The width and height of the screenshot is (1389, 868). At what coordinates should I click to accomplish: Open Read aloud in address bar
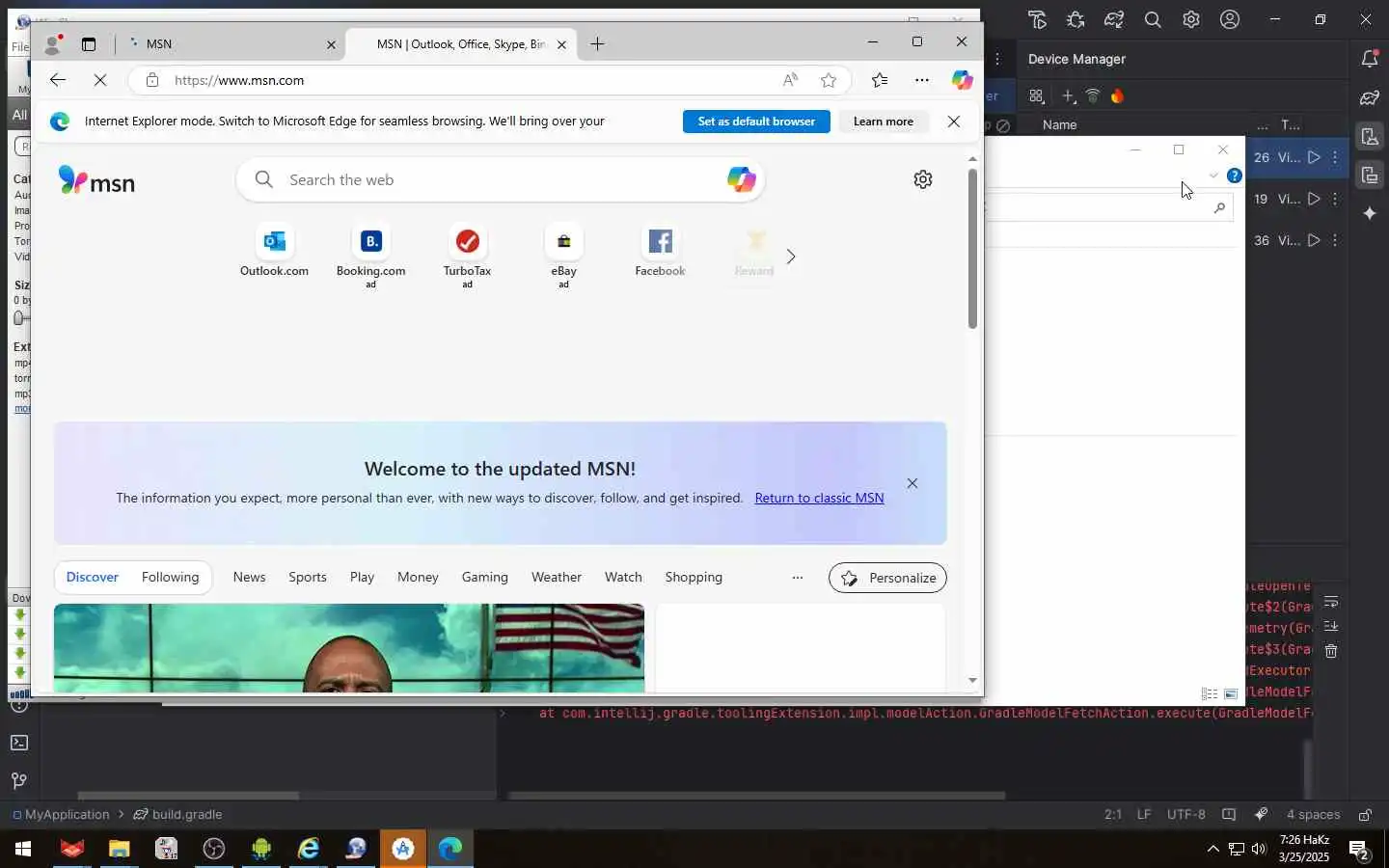point(790,80)
